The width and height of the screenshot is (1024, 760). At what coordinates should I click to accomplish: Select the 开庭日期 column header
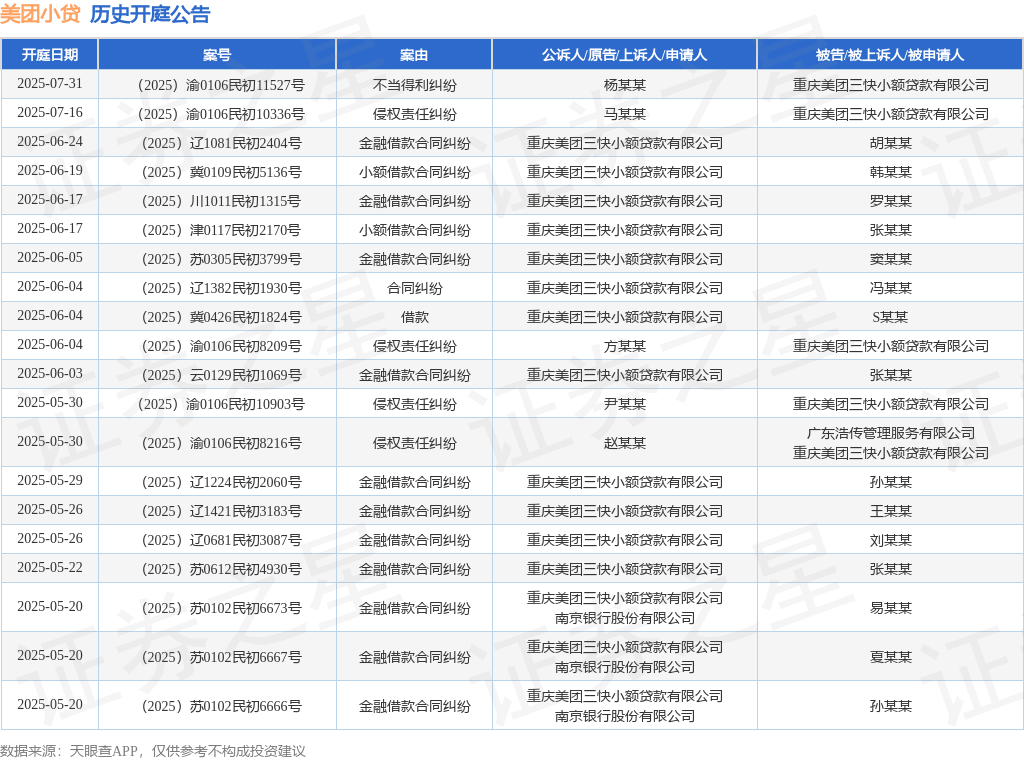point(50,55)
